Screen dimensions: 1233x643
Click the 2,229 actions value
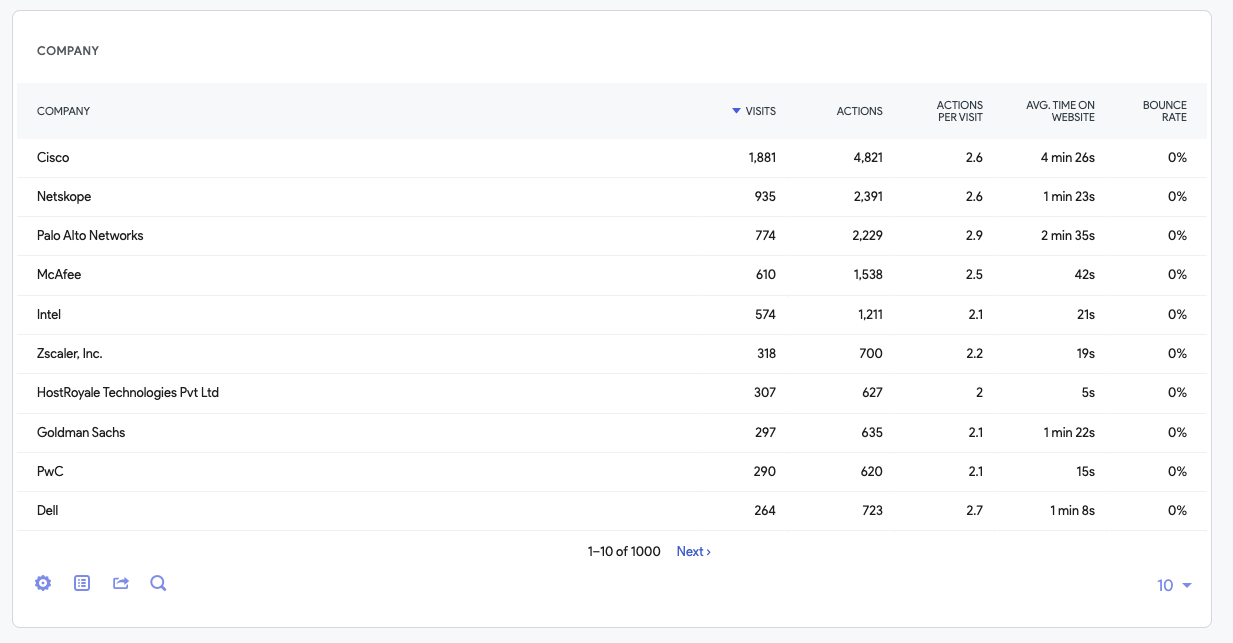point(867,236)
